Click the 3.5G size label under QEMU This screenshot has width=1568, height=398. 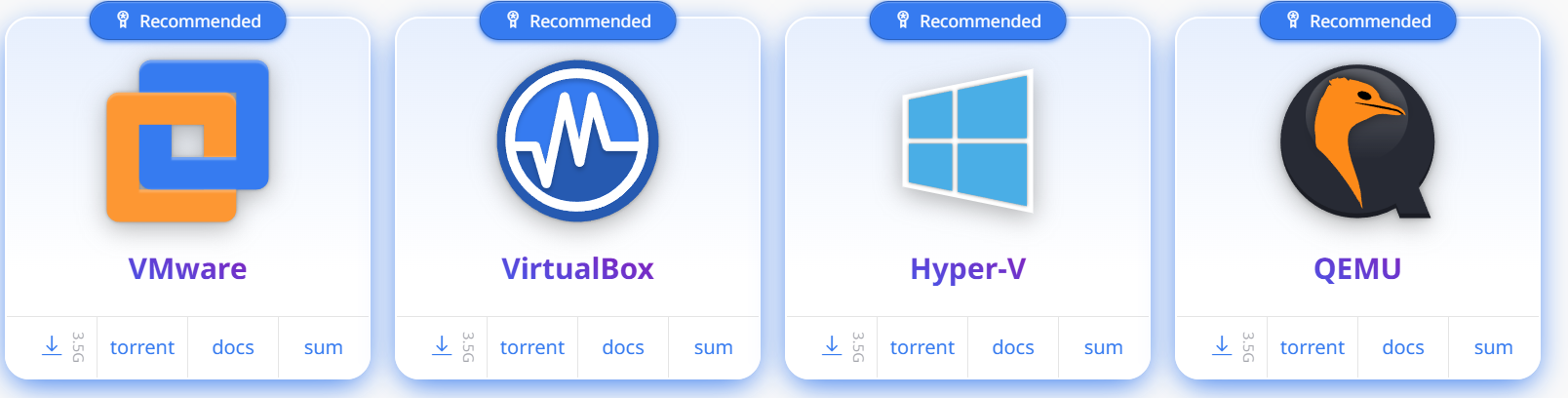pos(1248,347)
